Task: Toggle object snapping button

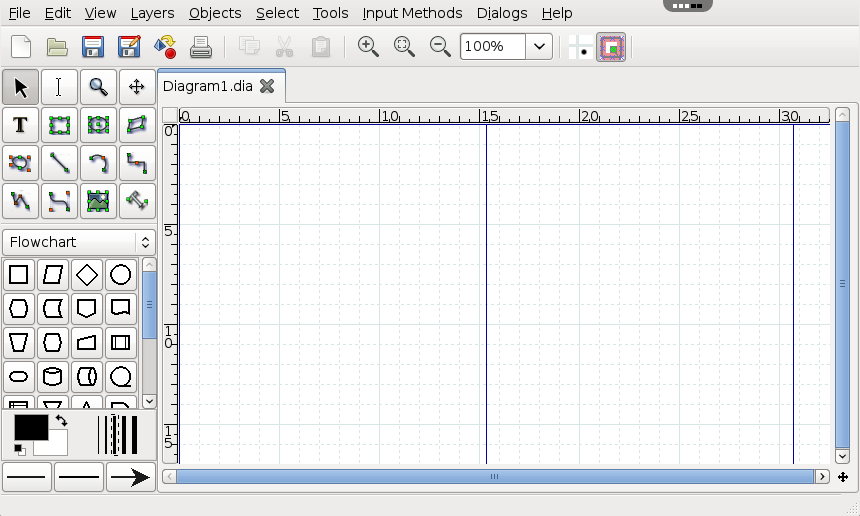Action: pyautogui.click(x=611, y=47)
